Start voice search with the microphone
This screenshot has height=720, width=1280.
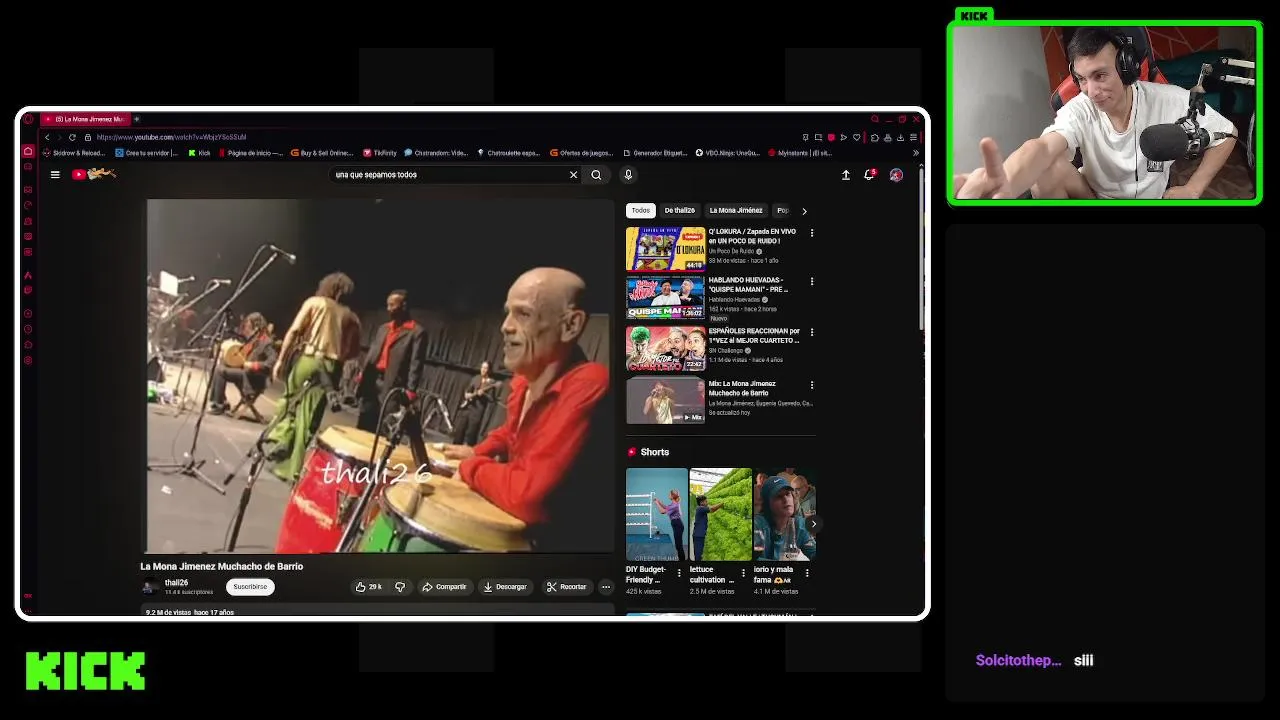[x=628, y=175]
